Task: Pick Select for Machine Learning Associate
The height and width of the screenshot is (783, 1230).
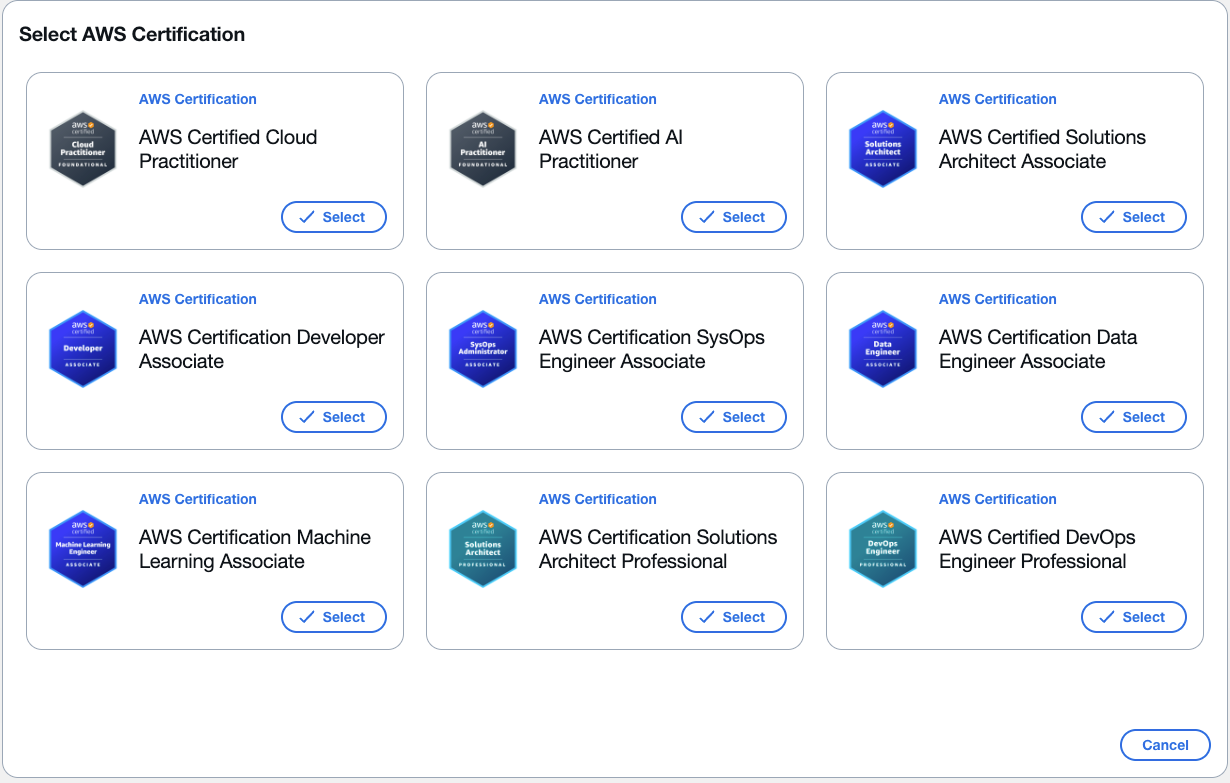Action: [333, 617]
